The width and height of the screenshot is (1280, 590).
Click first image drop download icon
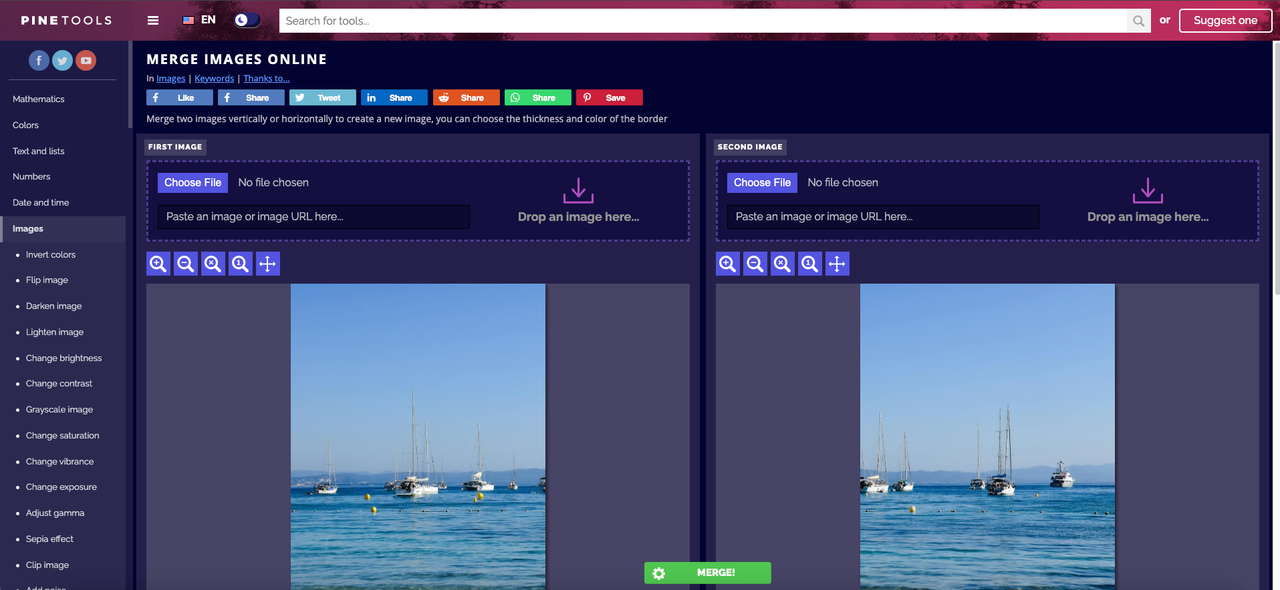578,190
